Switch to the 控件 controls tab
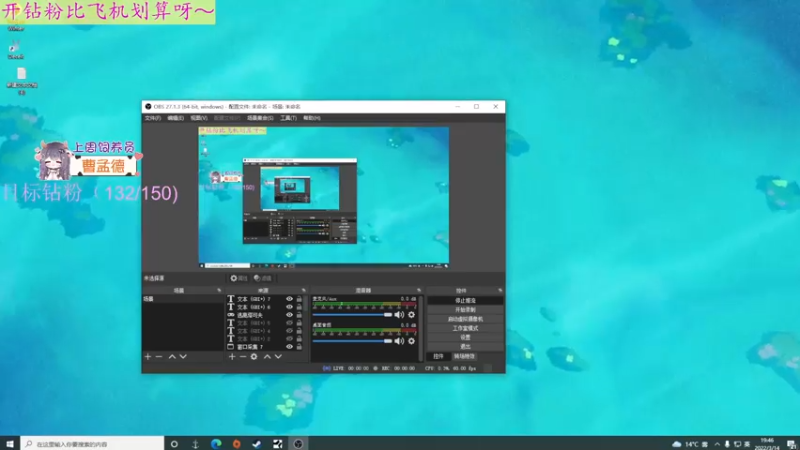 (438, 356)
